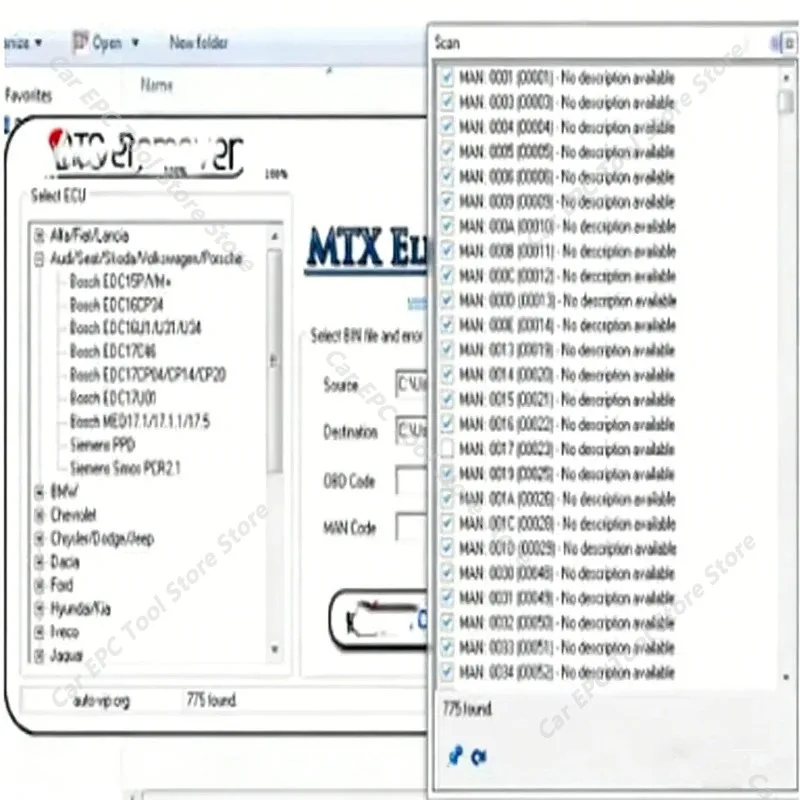Viewport: 800px width, 800px height.
Task: Click row text 'MAN: 000C (00012)'
Action: click(x=507, y=276)
